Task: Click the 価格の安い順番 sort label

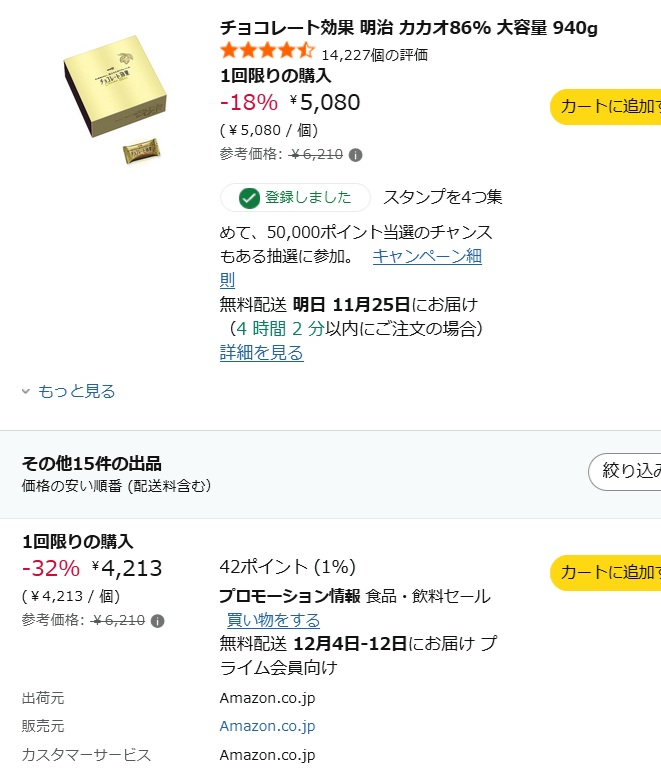Action: coord(116,486)
